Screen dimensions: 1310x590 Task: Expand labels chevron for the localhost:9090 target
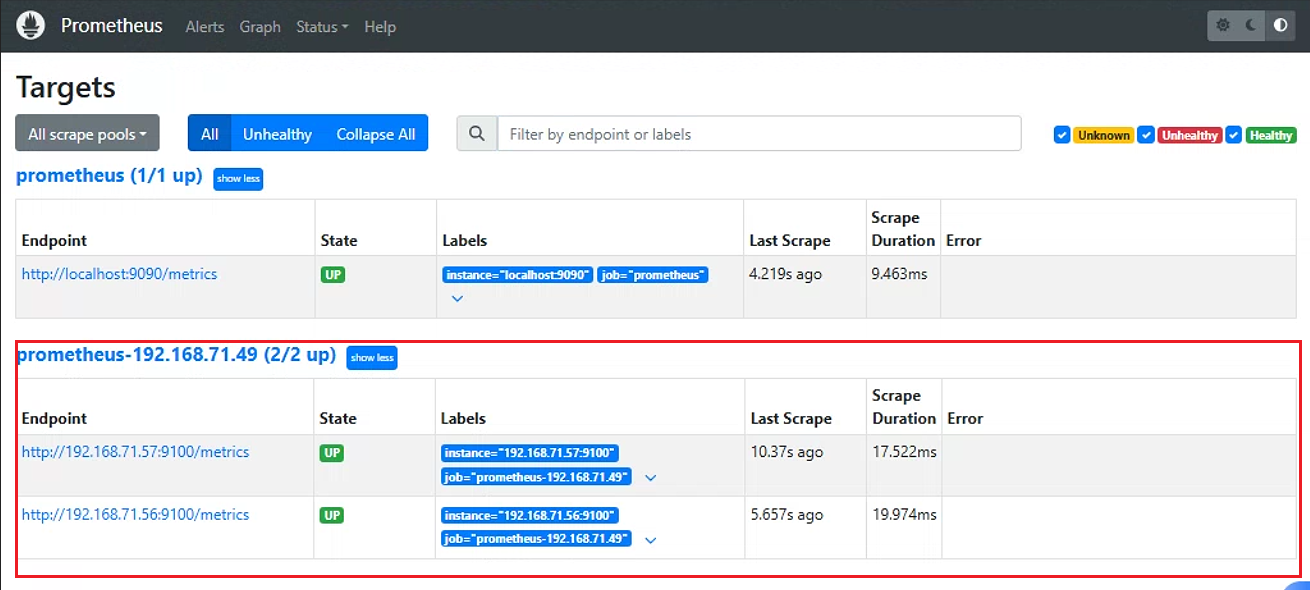point(457,298)
